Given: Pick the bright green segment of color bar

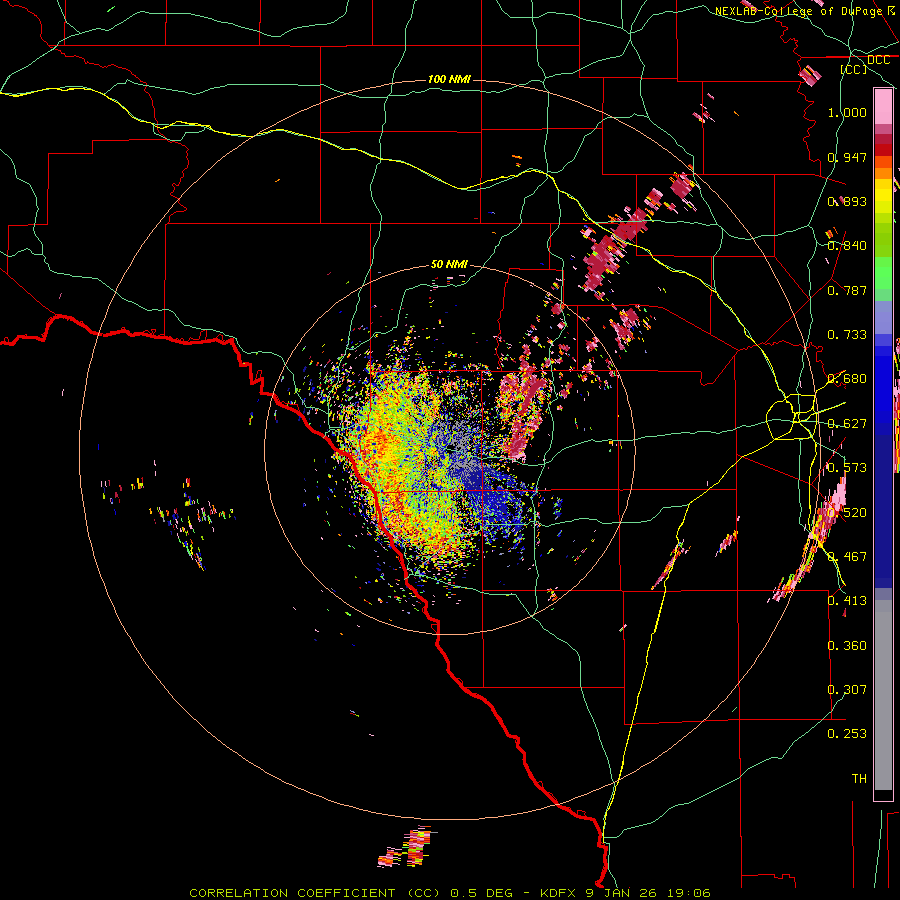Looking at the screenshot, I should (x=883, y=273).
